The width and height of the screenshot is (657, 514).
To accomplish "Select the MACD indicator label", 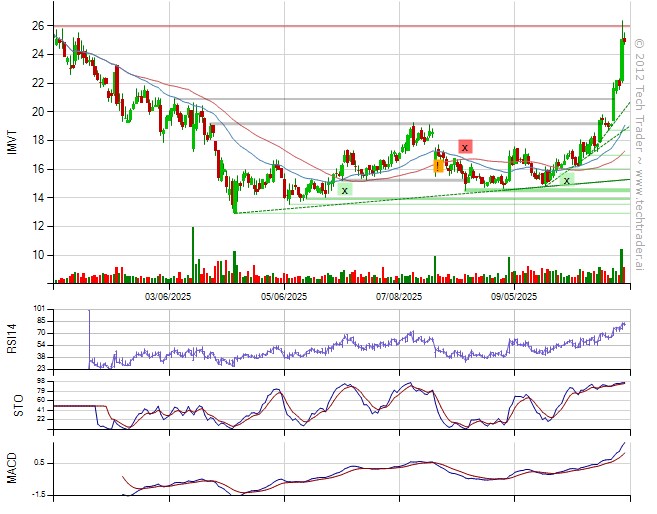I will 13,468.
